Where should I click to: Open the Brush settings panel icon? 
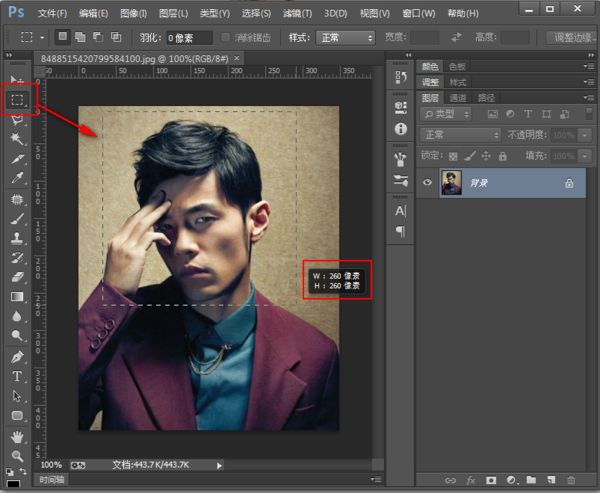[x=400, y=180]
